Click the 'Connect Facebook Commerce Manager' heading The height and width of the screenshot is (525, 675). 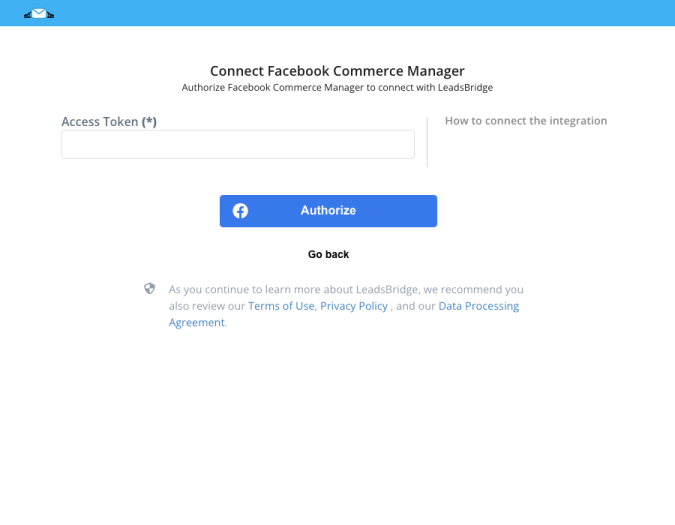337,71
